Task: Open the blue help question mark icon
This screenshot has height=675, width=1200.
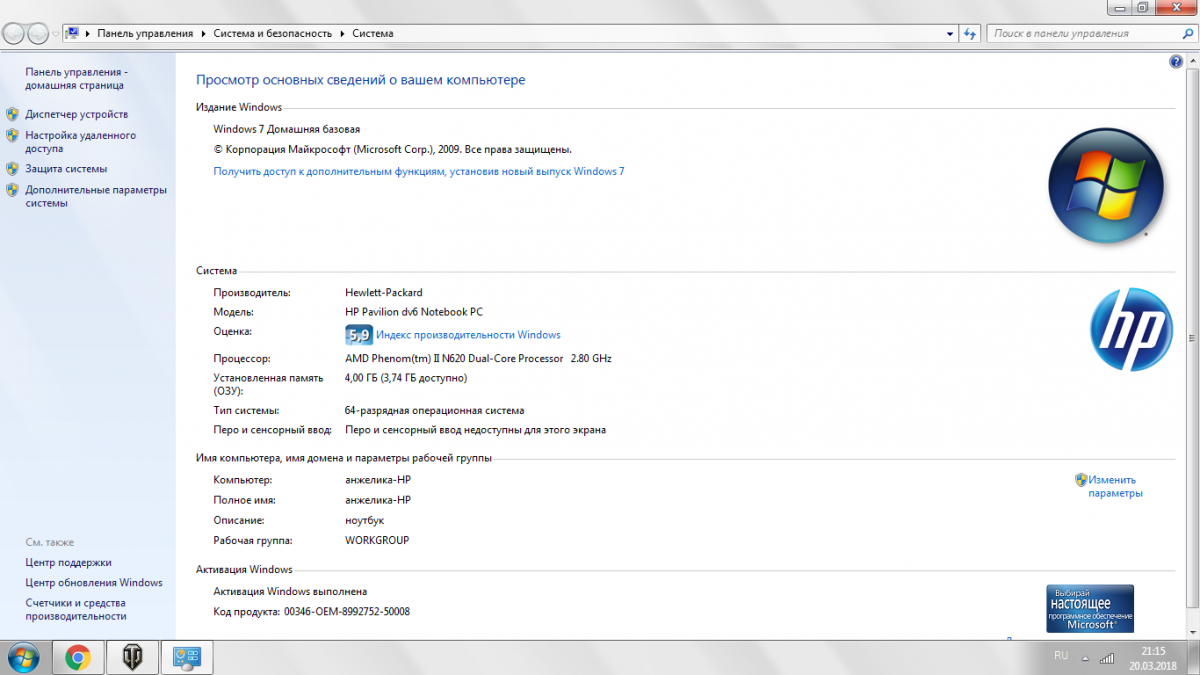Action: coord(1176,61)
